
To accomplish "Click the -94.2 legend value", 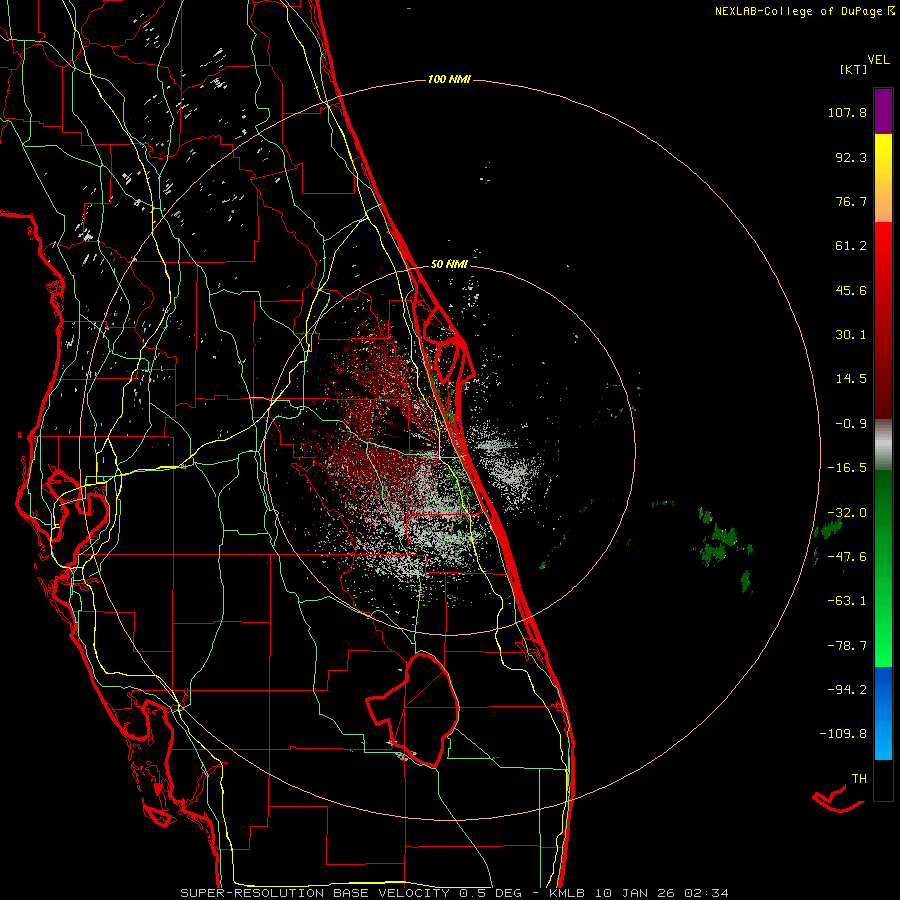I will [847, 689].
